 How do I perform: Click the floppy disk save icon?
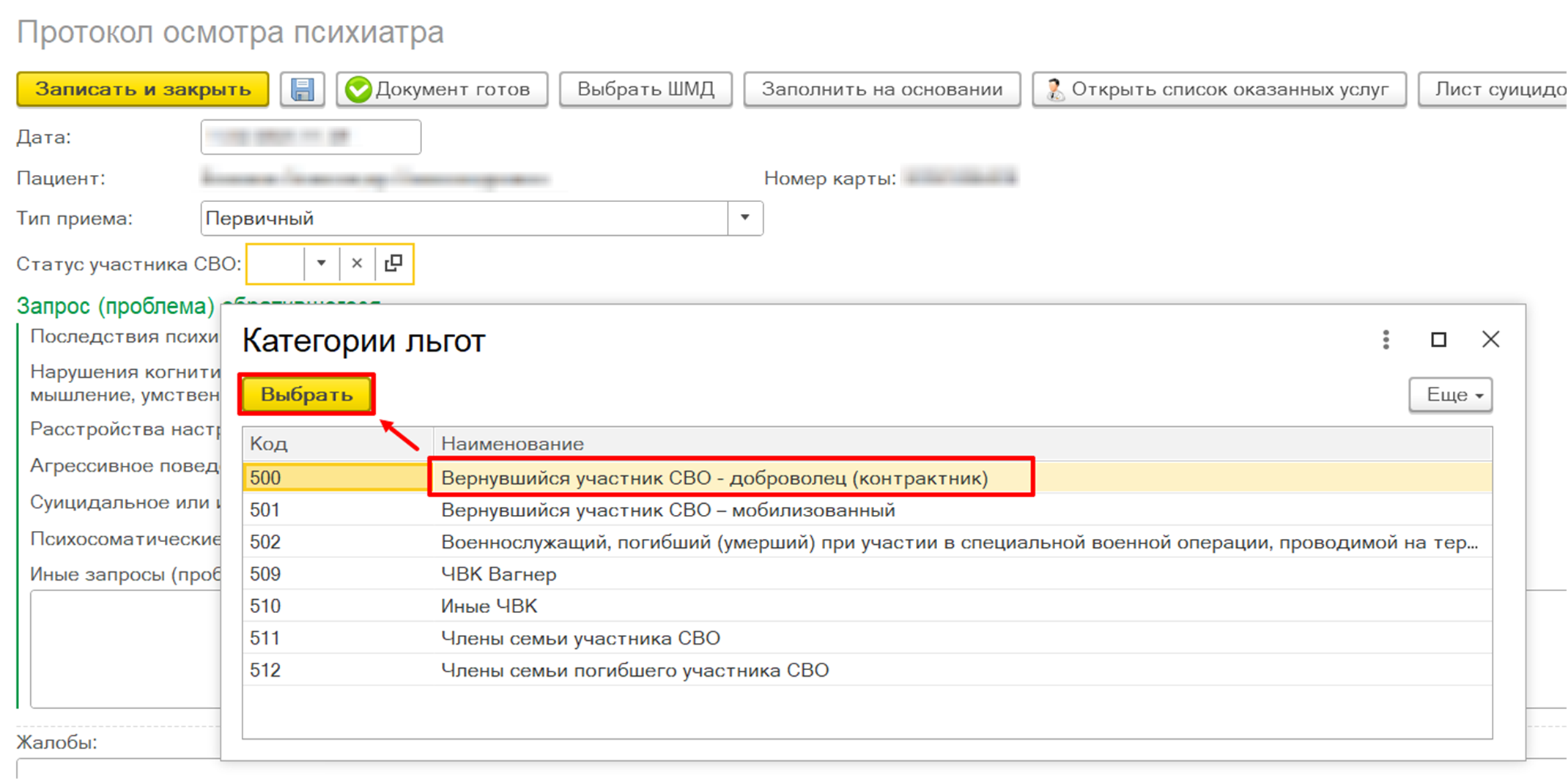coord(302,89)
